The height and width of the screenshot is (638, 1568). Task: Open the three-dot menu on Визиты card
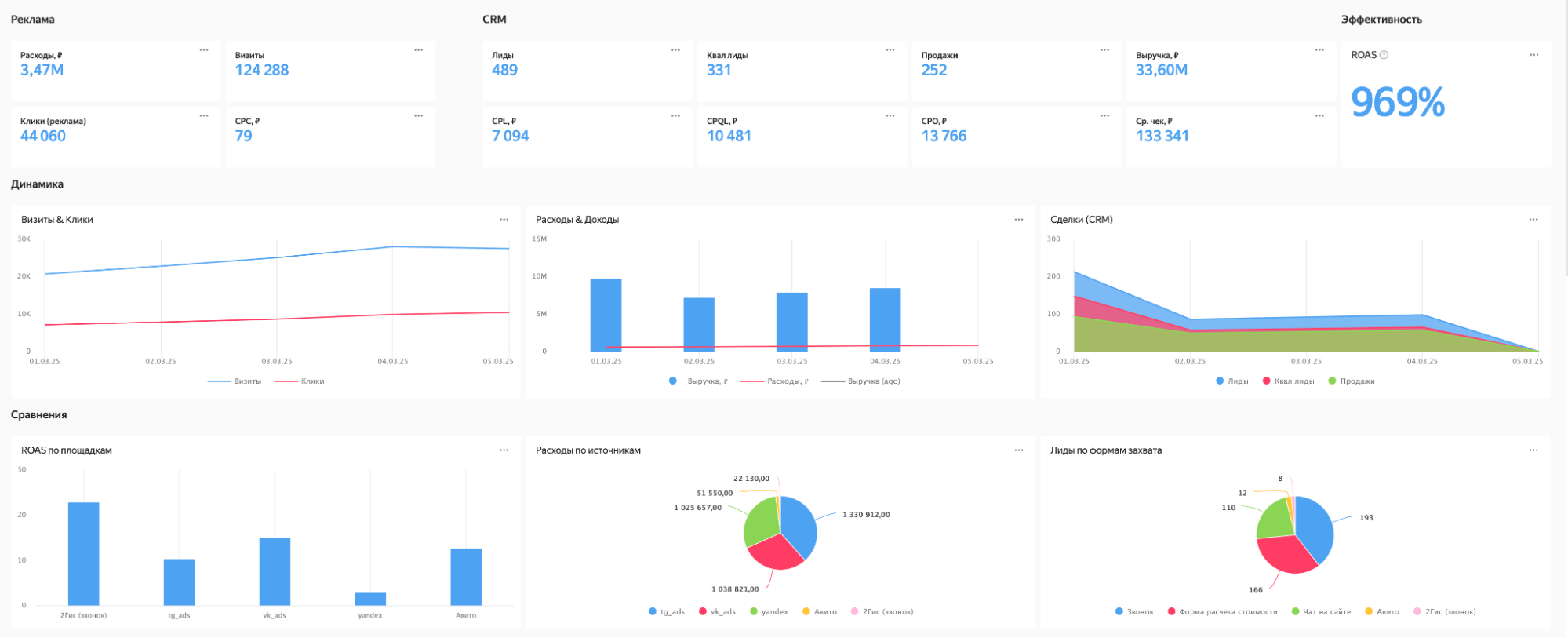tap(419, 50)
